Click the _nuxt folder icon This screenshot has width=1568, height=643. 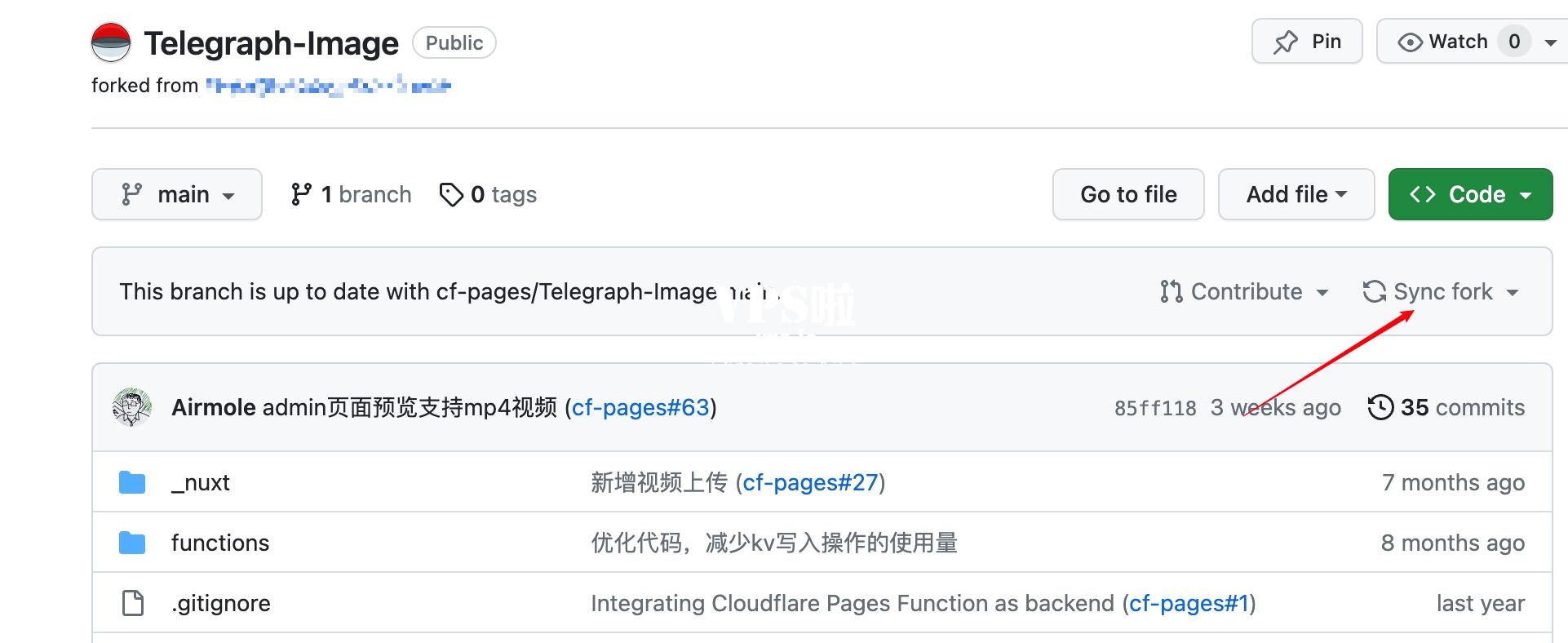pos(132,482)
